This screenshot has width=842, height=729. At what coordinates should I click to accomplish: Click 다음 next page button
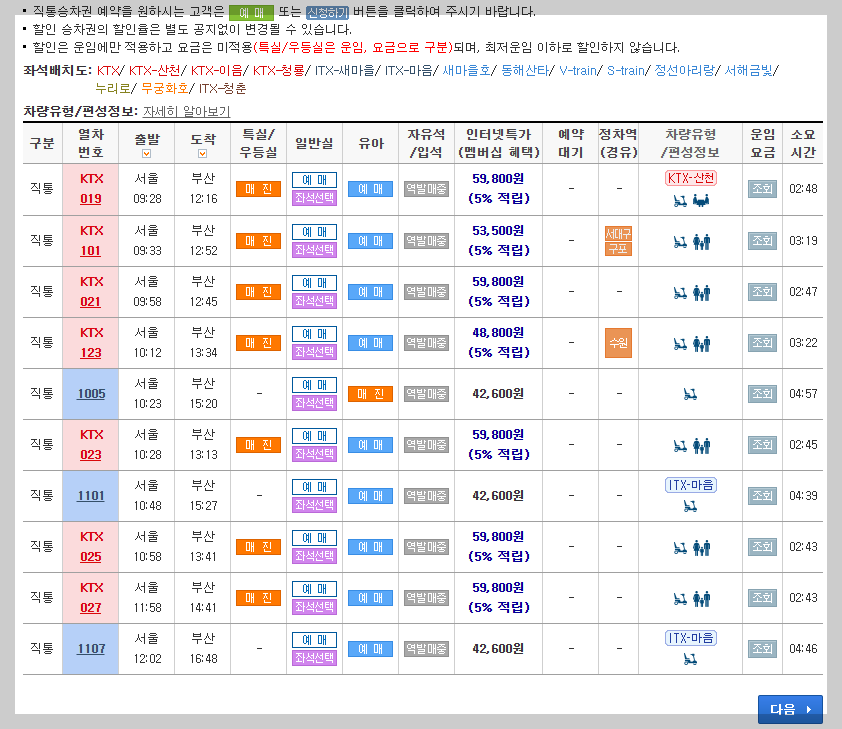pos(790,709)
